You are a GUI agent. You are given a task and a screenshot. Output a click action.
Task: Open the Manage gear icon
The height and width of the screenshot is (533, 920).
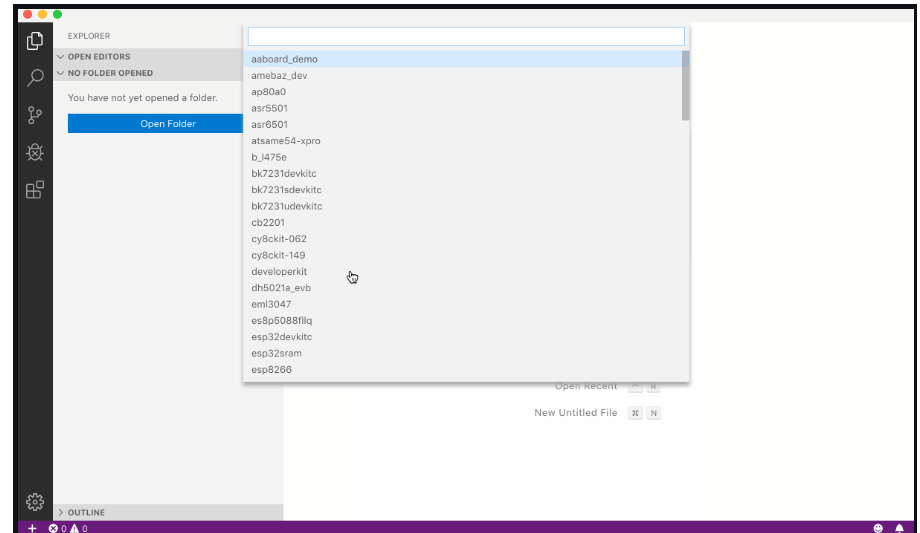tap(35, 502)
